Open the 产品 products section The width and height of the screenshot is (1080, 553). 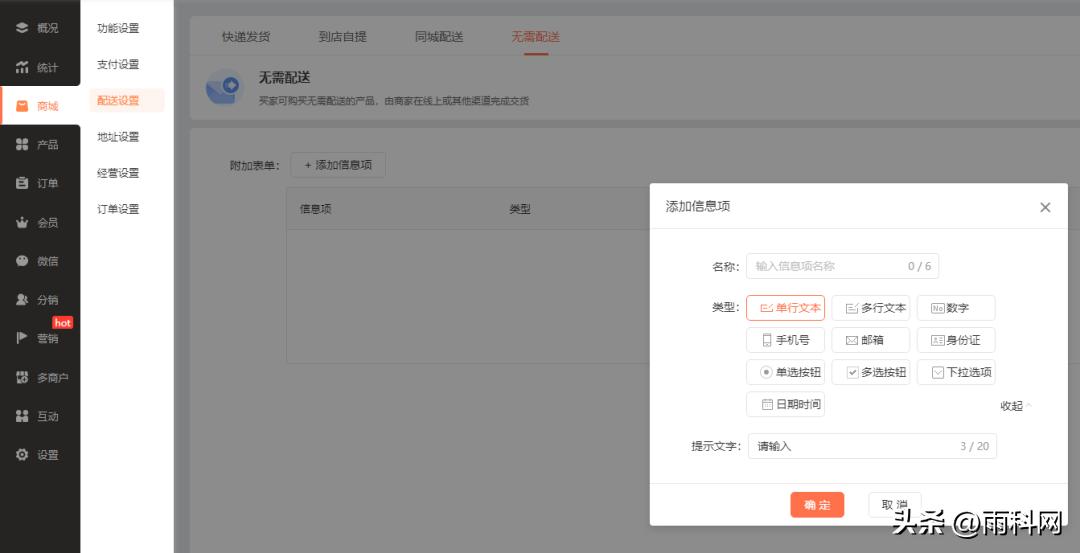38,145
